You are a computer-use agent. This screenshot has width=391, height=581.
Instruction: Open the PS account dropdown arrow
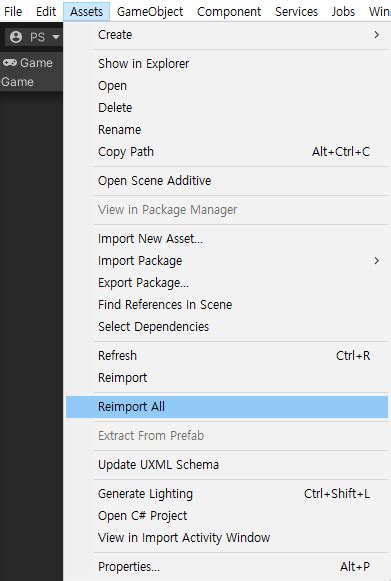coord(56,37)
